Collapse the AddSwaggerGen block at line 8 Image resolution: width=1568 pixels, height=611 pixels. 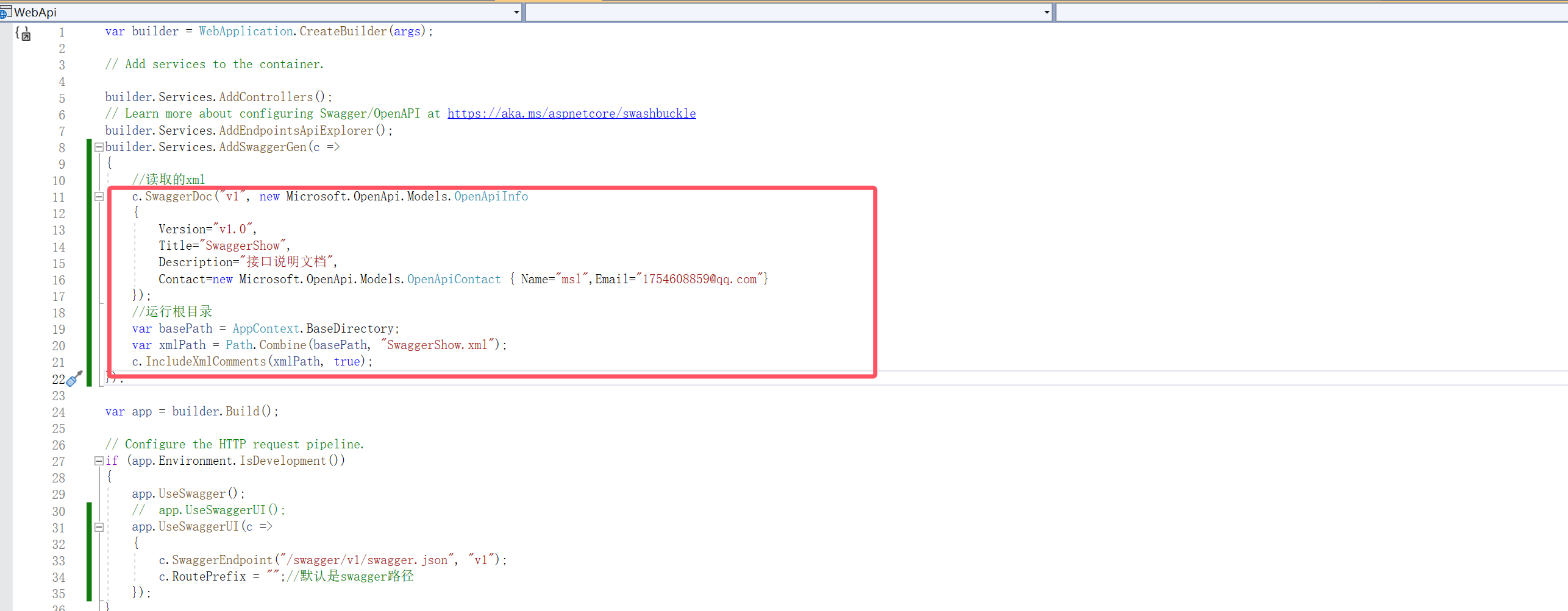click(99, 147)
